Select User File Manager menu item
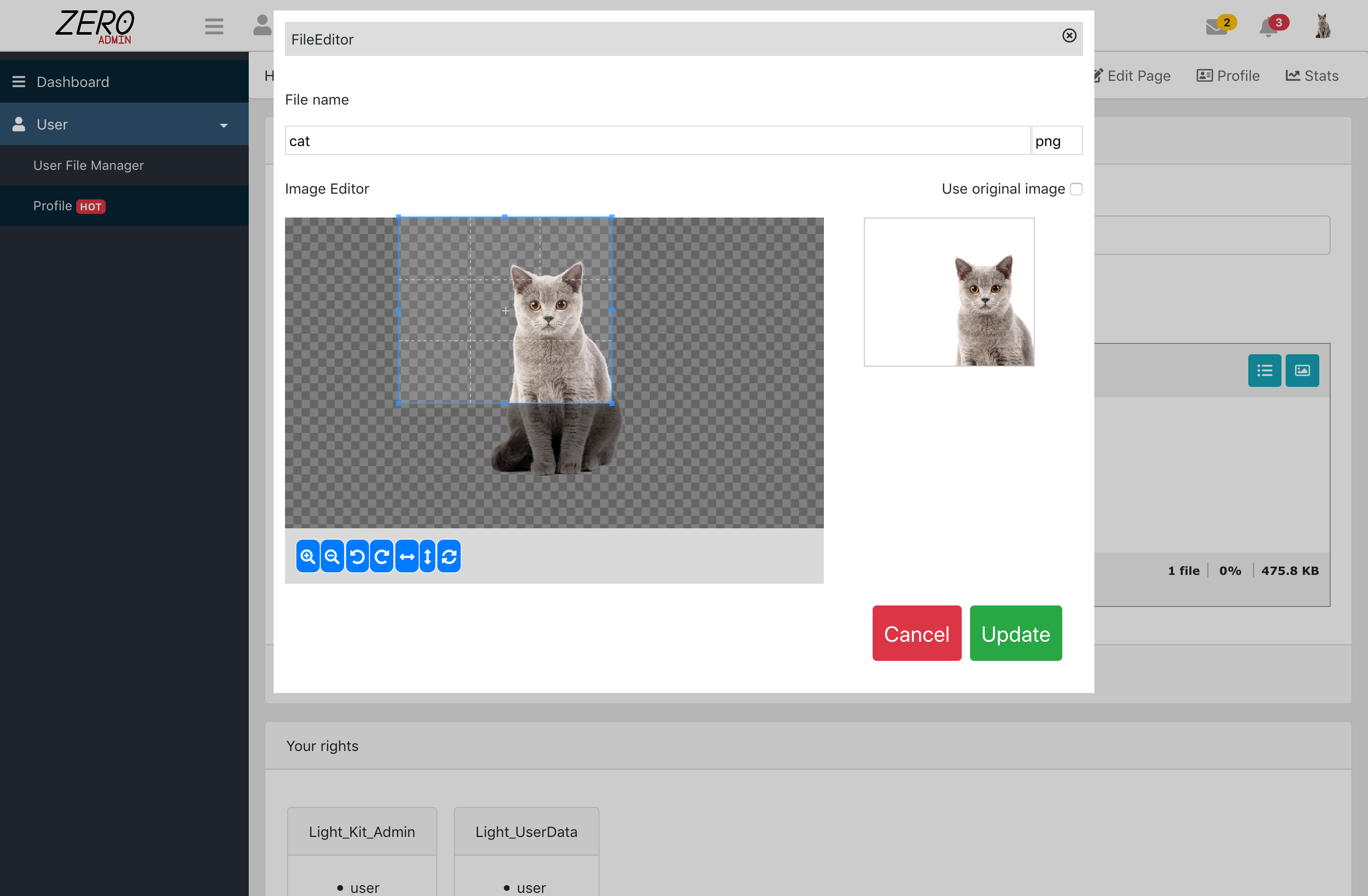 (x=89, y=165)
